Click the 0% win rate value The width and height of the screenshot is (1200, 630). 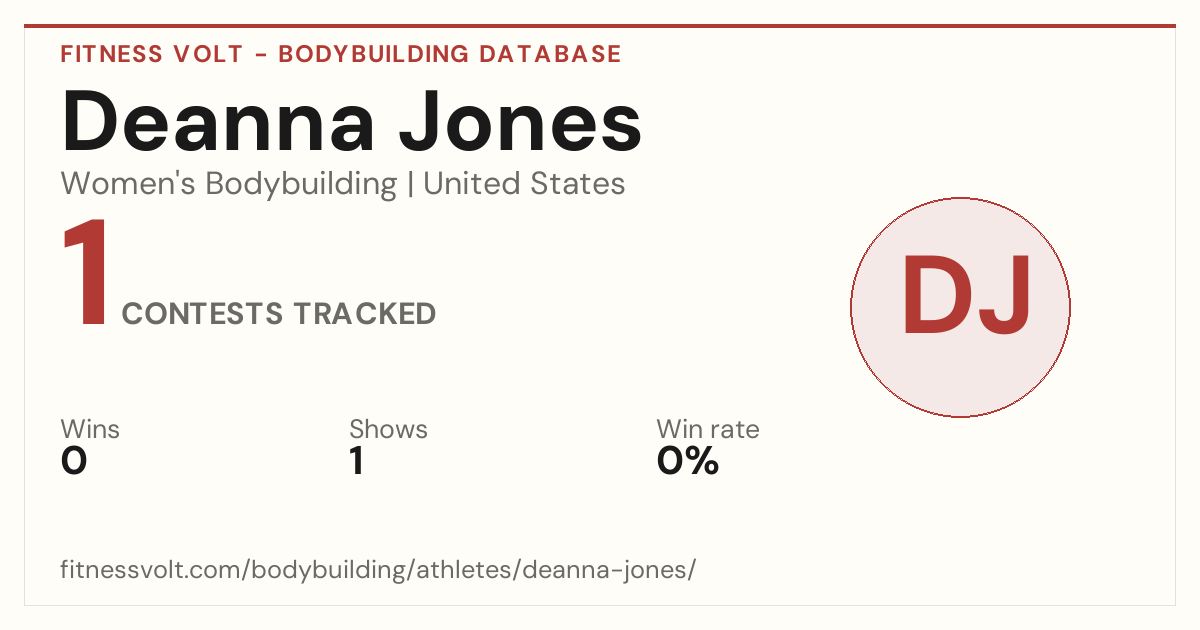[x=688, y=461]
